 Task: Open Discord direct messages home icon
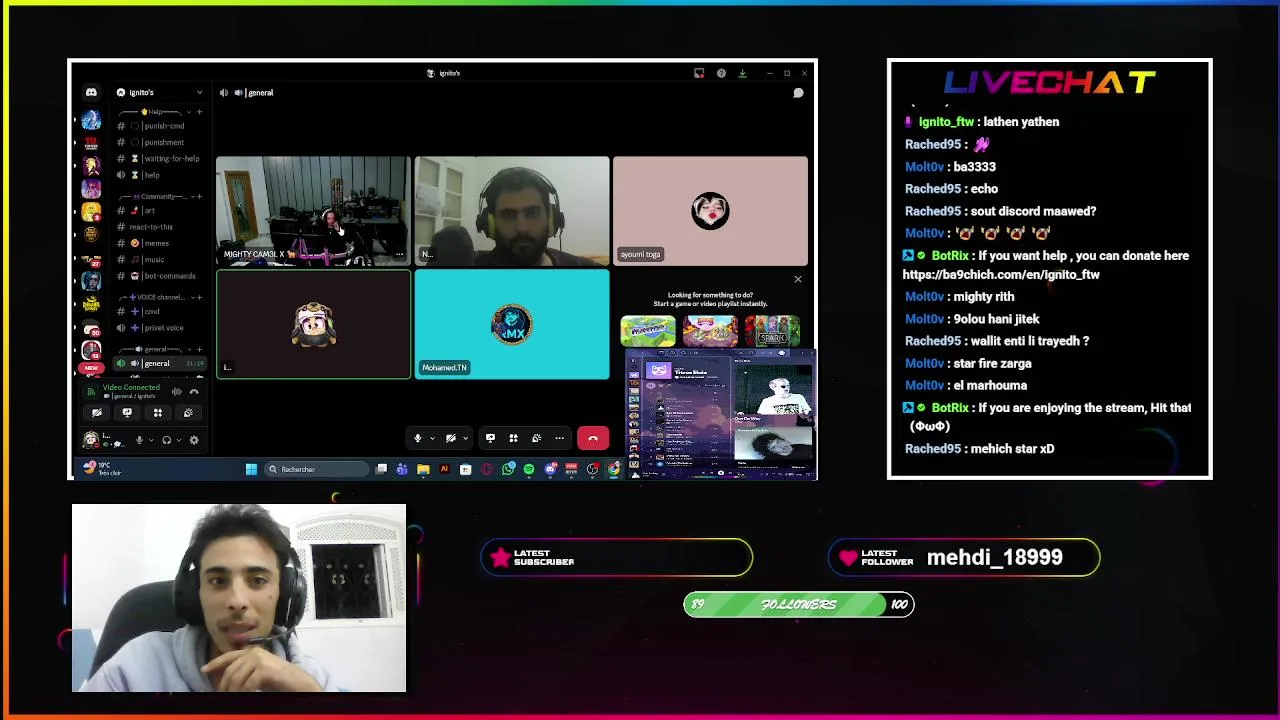point(91,92)
